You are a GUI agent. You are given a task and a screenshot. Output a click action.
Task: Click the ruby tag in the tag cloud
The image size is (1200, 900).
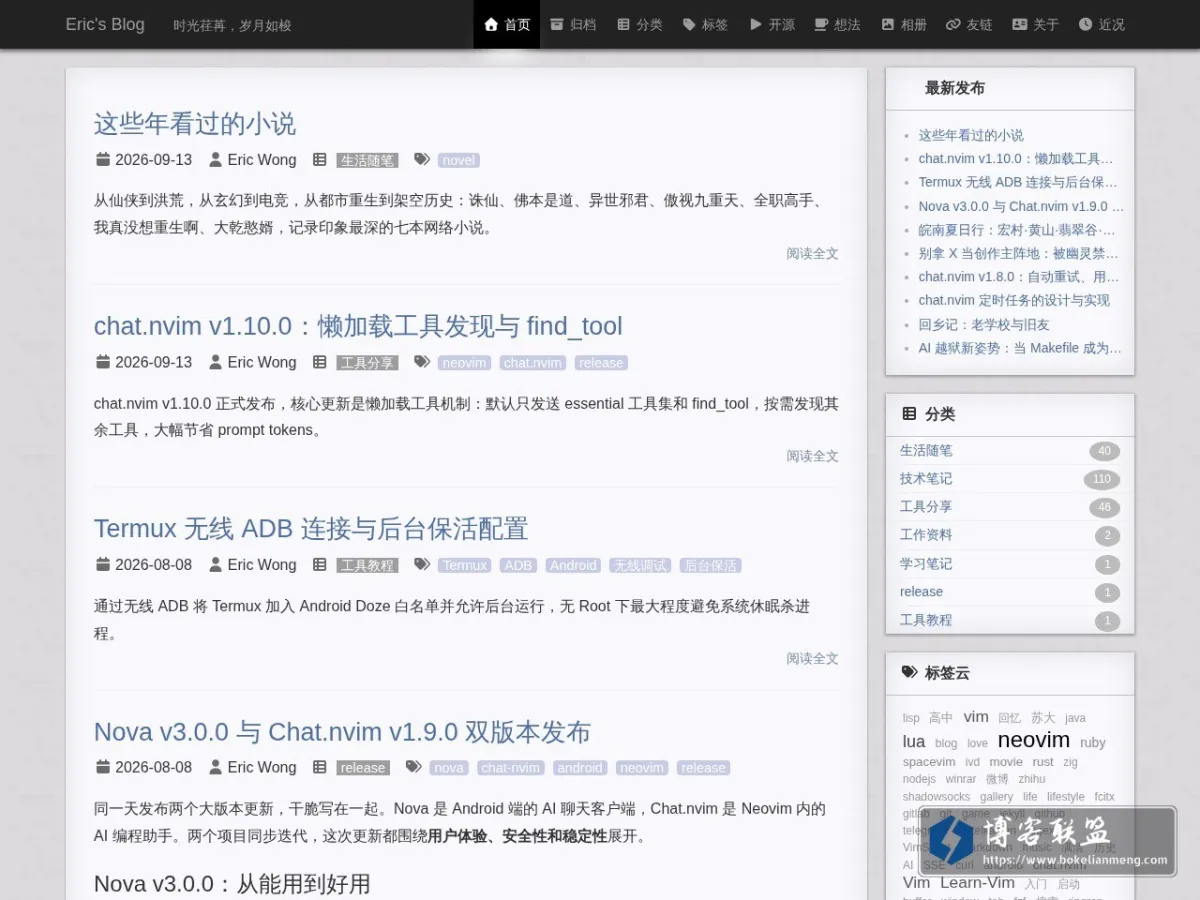(1093, 742)
